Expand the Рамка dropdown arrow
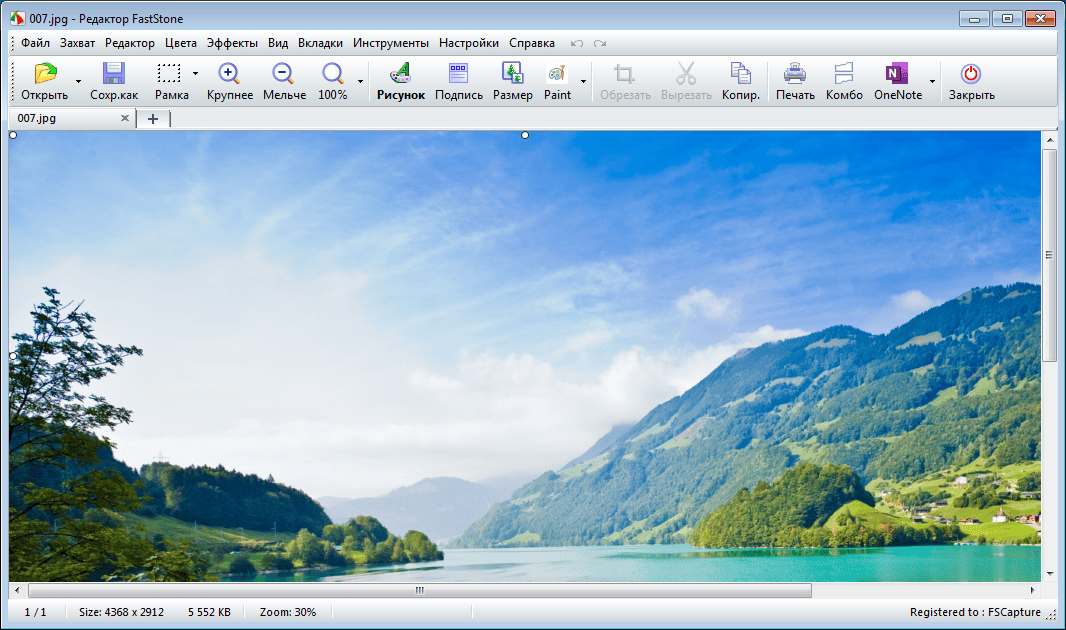The height and width of the screenshot is (630, 1066). click(x=195, y=73)
